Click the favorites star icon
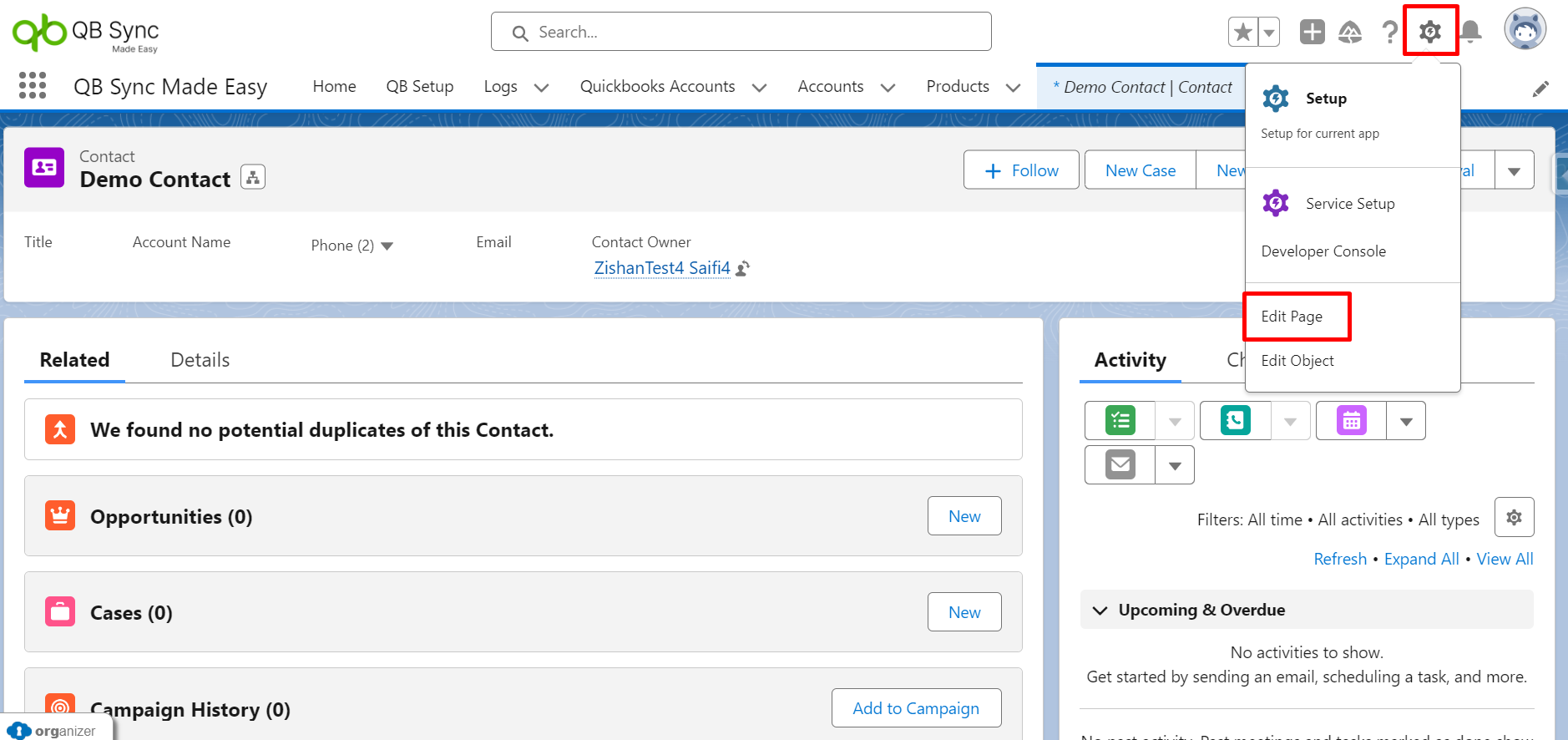 click(x=1243, y=32)
